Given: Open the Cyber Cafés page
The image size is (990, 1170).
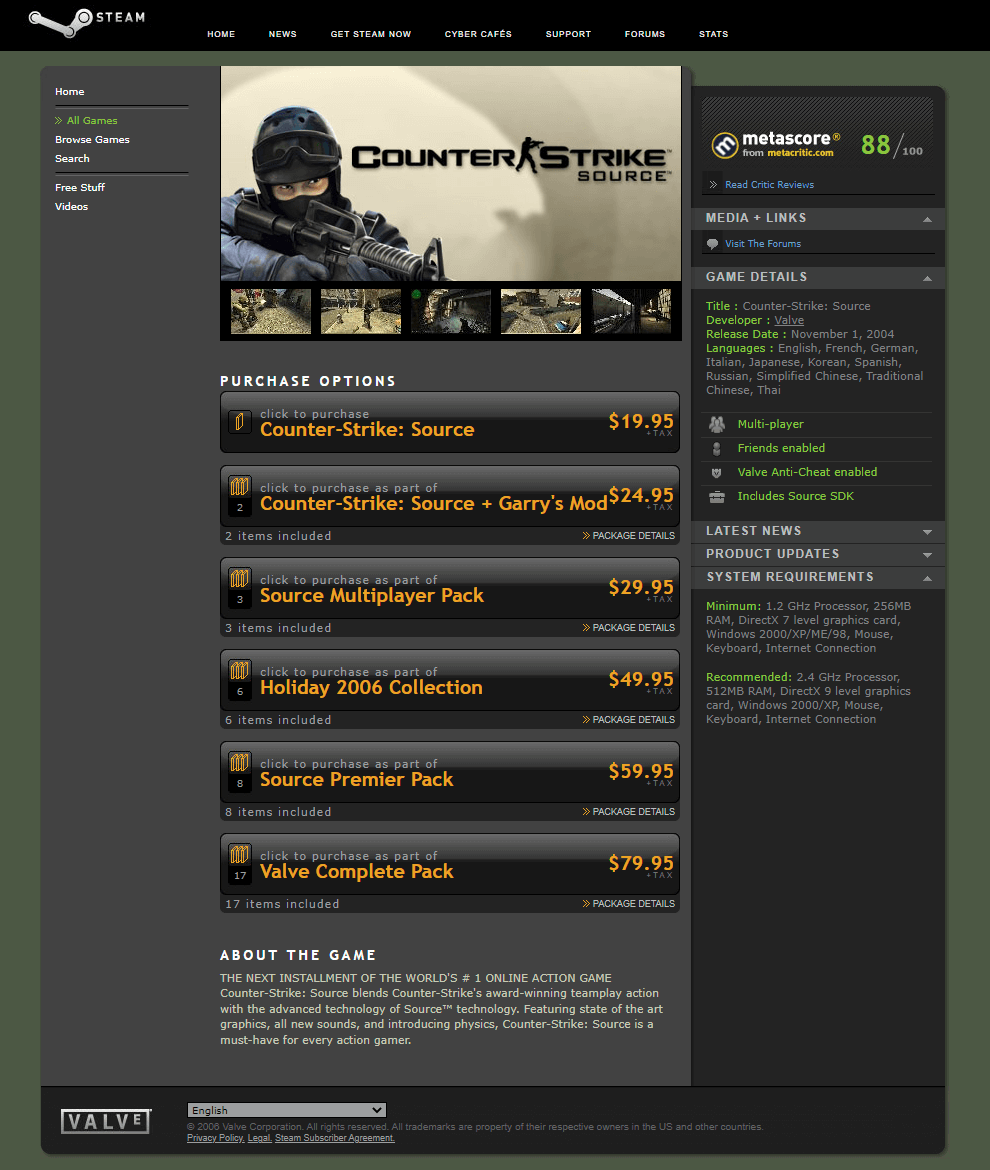Looking at the screenshot, I should [x=478, y=34].
